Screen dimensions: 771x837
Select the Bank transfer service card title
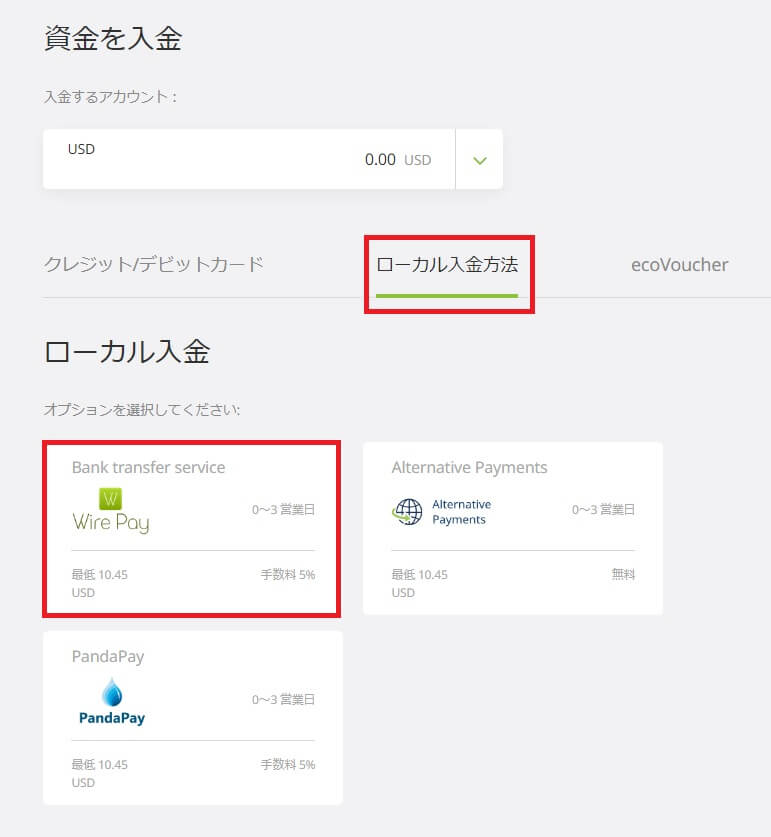[x=148, y=468]
